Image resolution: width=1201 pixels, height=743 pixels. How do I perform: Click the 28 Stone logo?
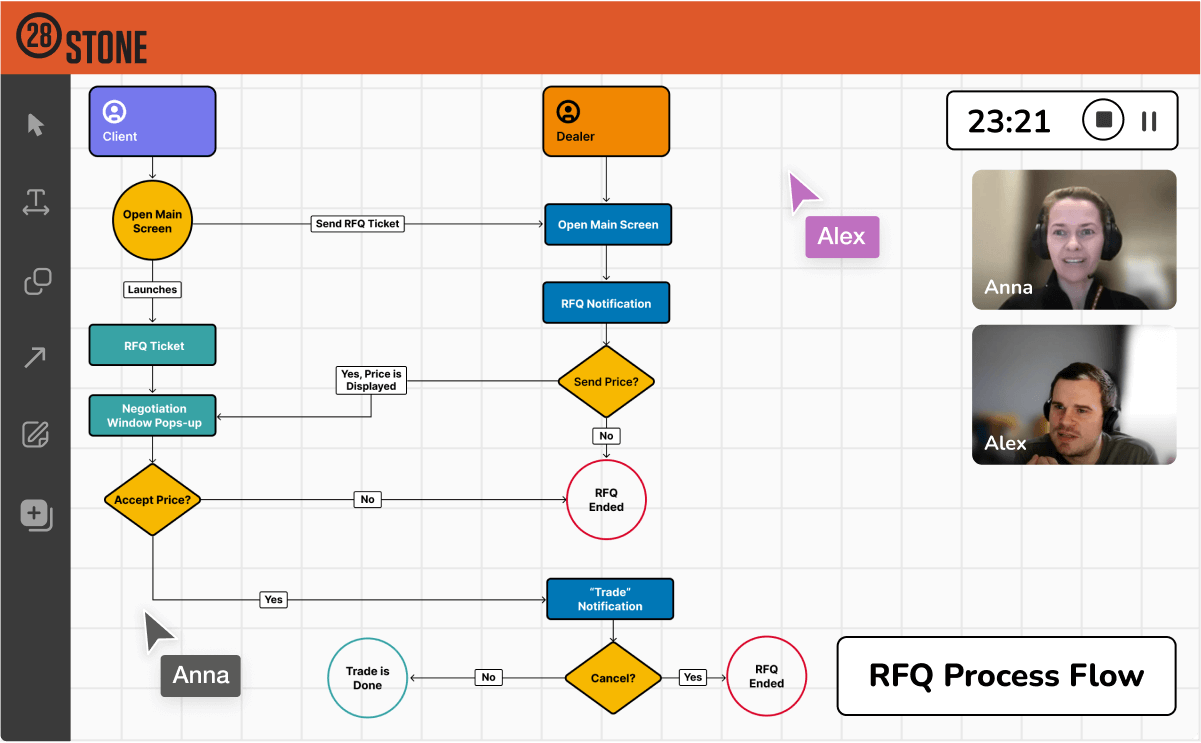pos(82,38)
